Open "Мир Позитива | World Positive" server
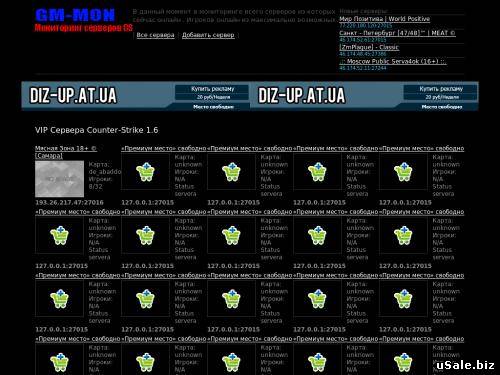Image resolution: width=500 pixels, height=375 pixels. point(384,19)
